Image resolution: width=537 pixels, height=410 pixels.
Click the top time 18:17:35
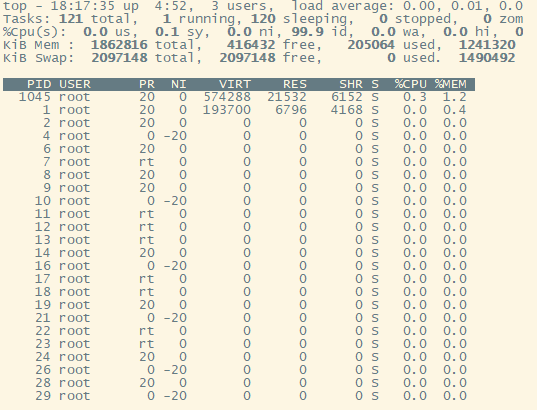(x=83, y=6)
